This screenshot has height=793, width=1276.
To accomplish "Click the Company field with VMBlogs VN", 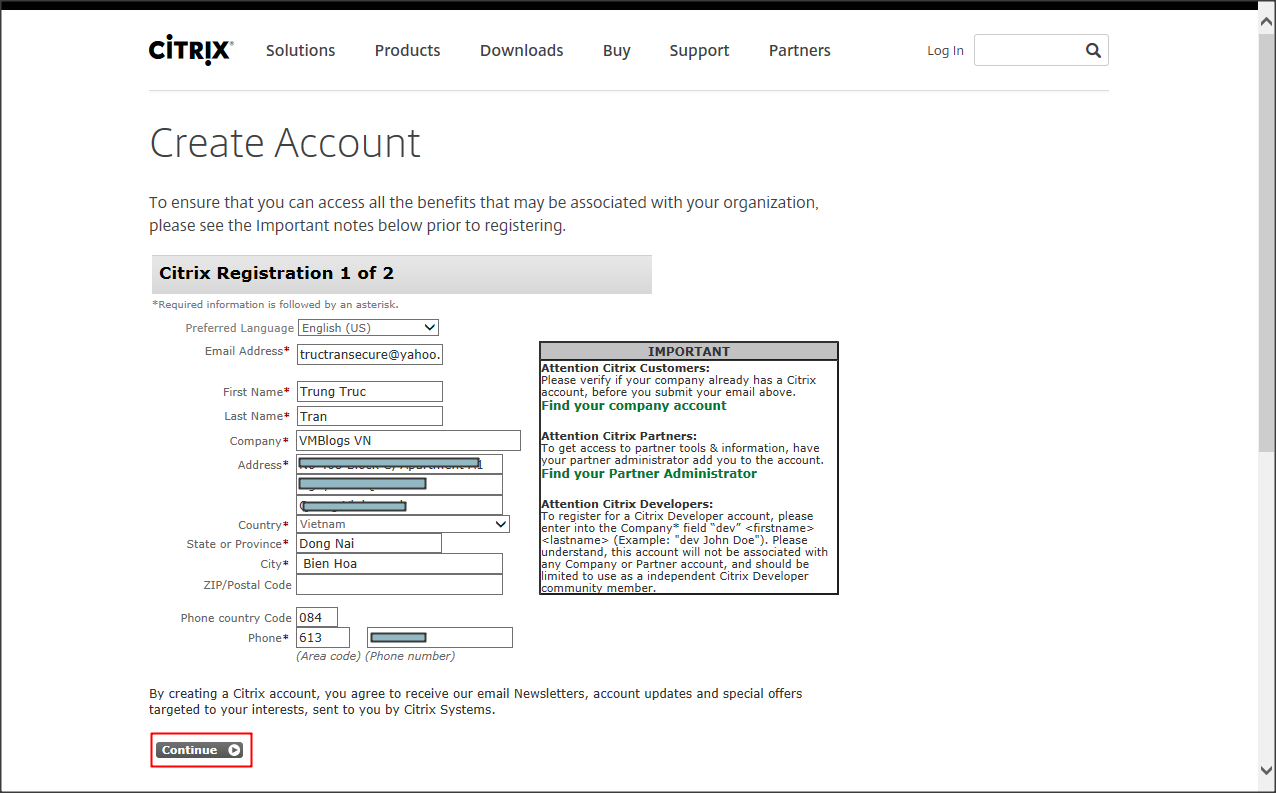I will 408,441.
